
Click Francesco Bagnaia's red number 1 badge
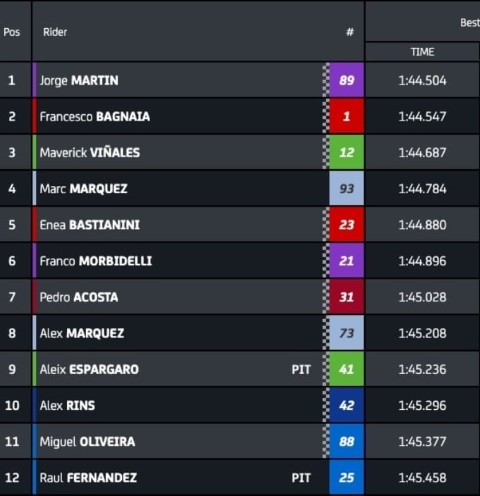[346, 116]
